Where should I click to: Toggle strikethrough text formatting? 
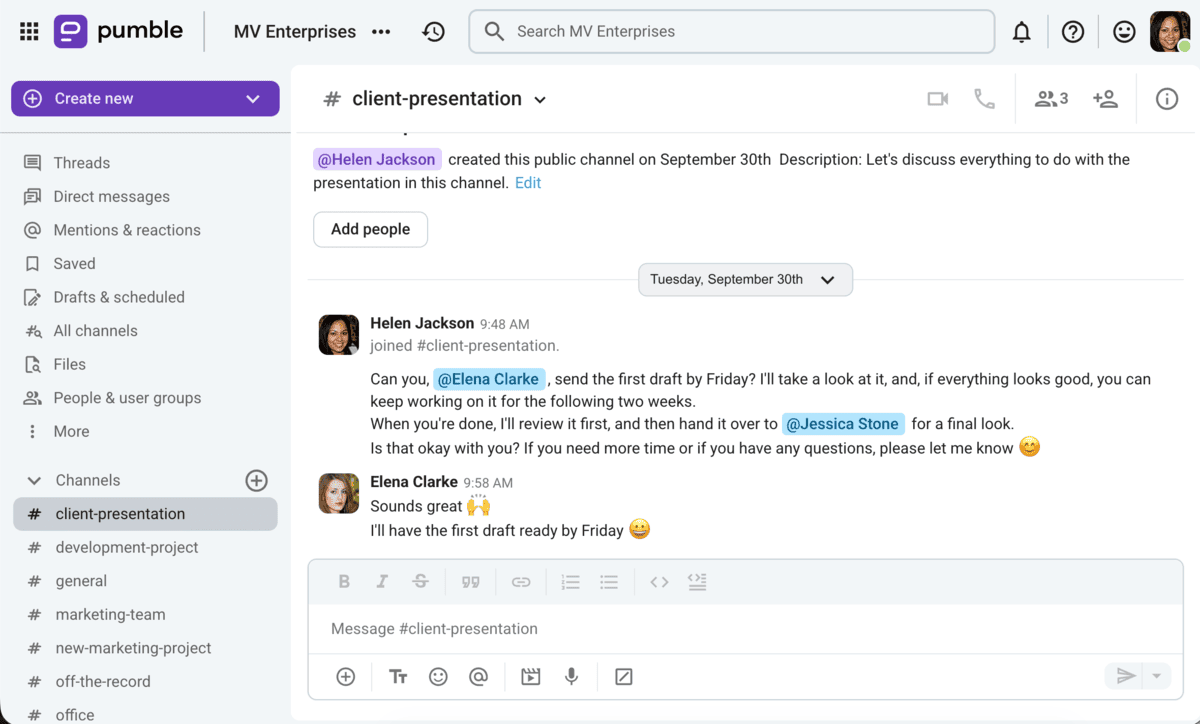[x=420, y=582]
